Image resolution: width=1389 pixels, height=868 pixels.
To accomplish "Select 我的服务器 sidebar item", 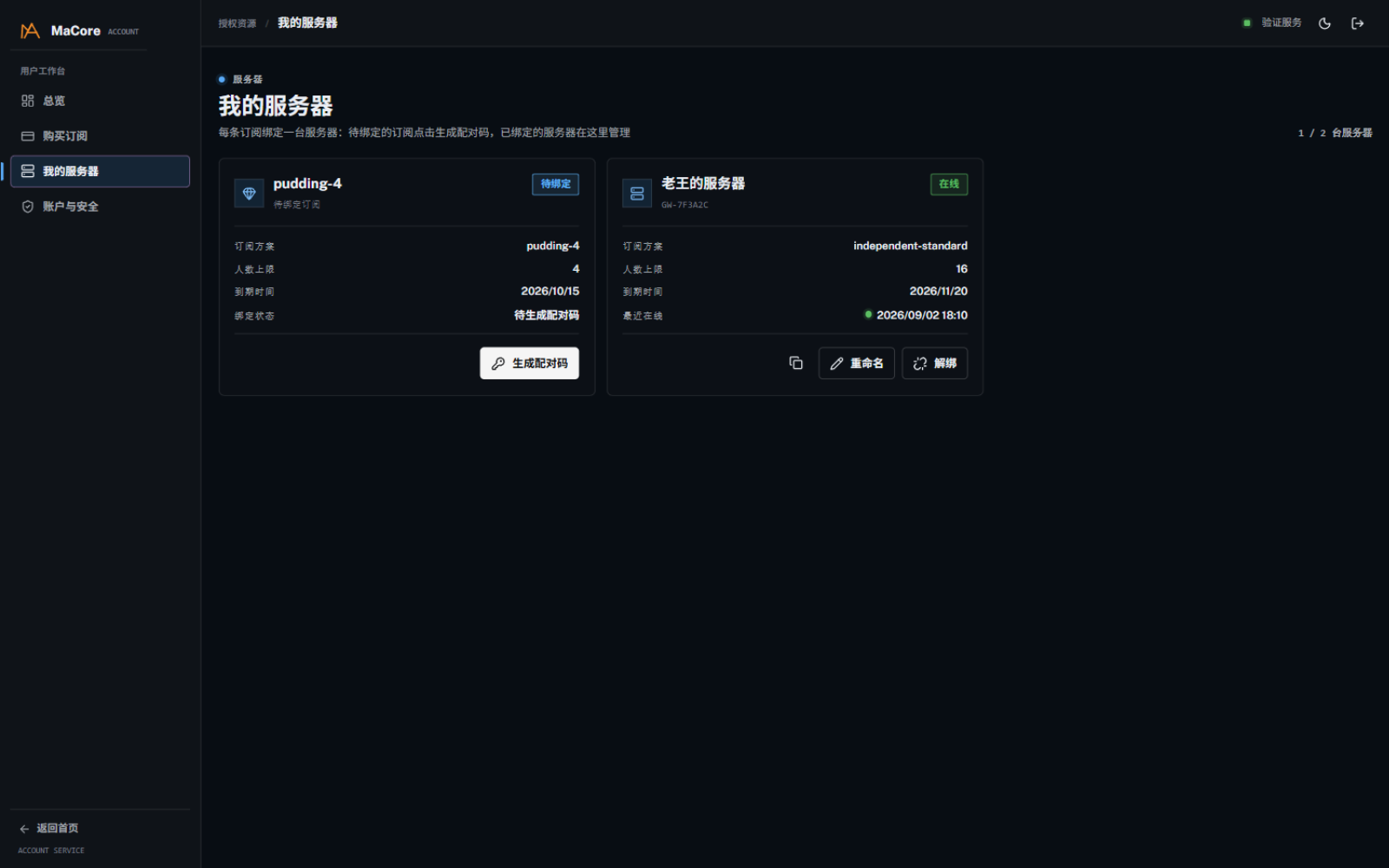I will click(x=100, y=171).
